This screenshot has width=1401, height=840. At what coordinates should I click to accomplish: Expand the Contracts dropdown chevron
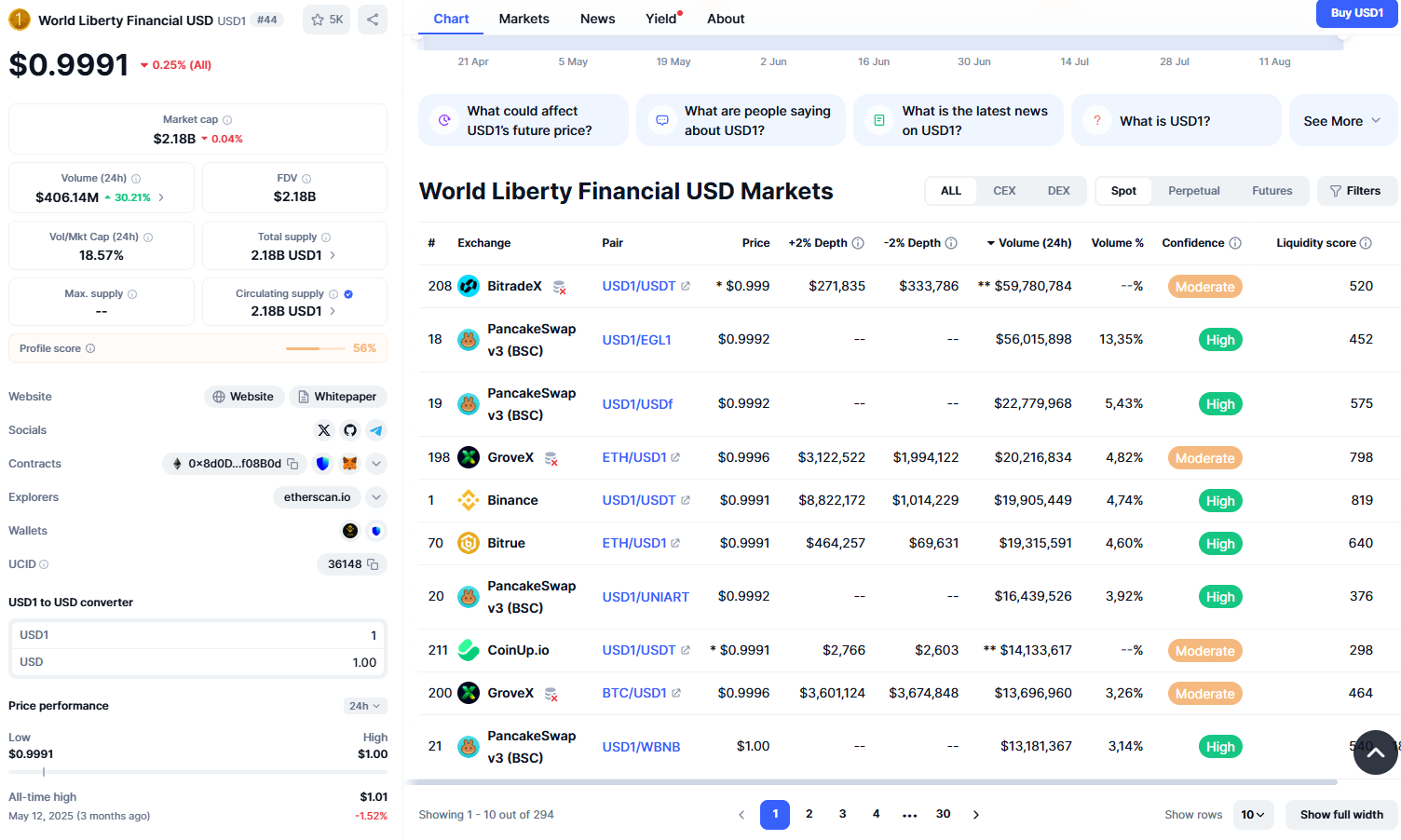click(x=376, y=464)
